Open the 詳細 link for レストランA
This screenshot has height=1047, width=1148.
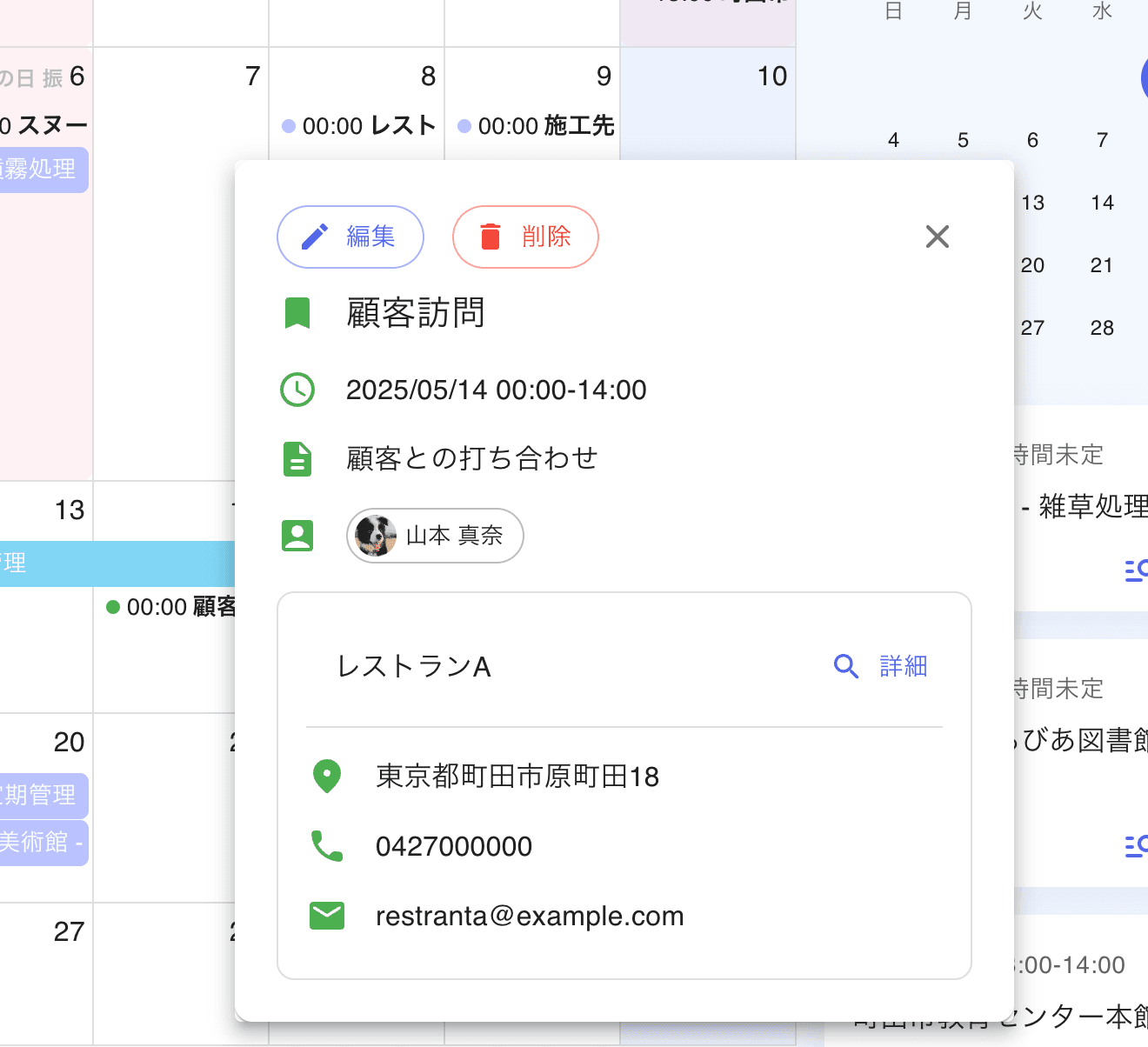(x=902, y=666)
